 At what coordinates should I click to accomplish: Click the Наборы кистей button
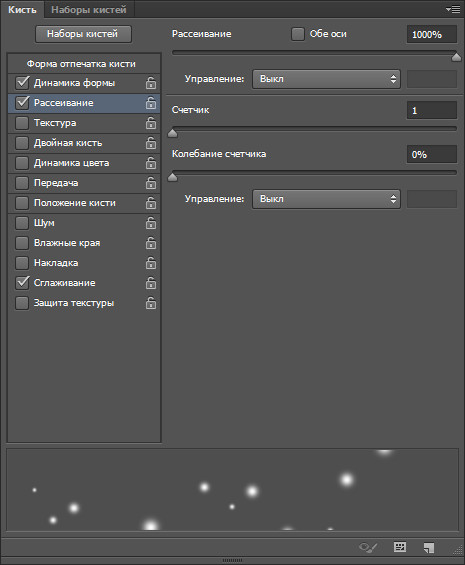point(83,34)
